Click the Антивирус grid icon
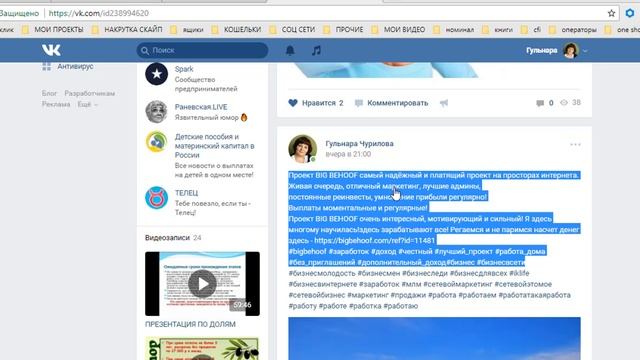 [x=47, y=66]
